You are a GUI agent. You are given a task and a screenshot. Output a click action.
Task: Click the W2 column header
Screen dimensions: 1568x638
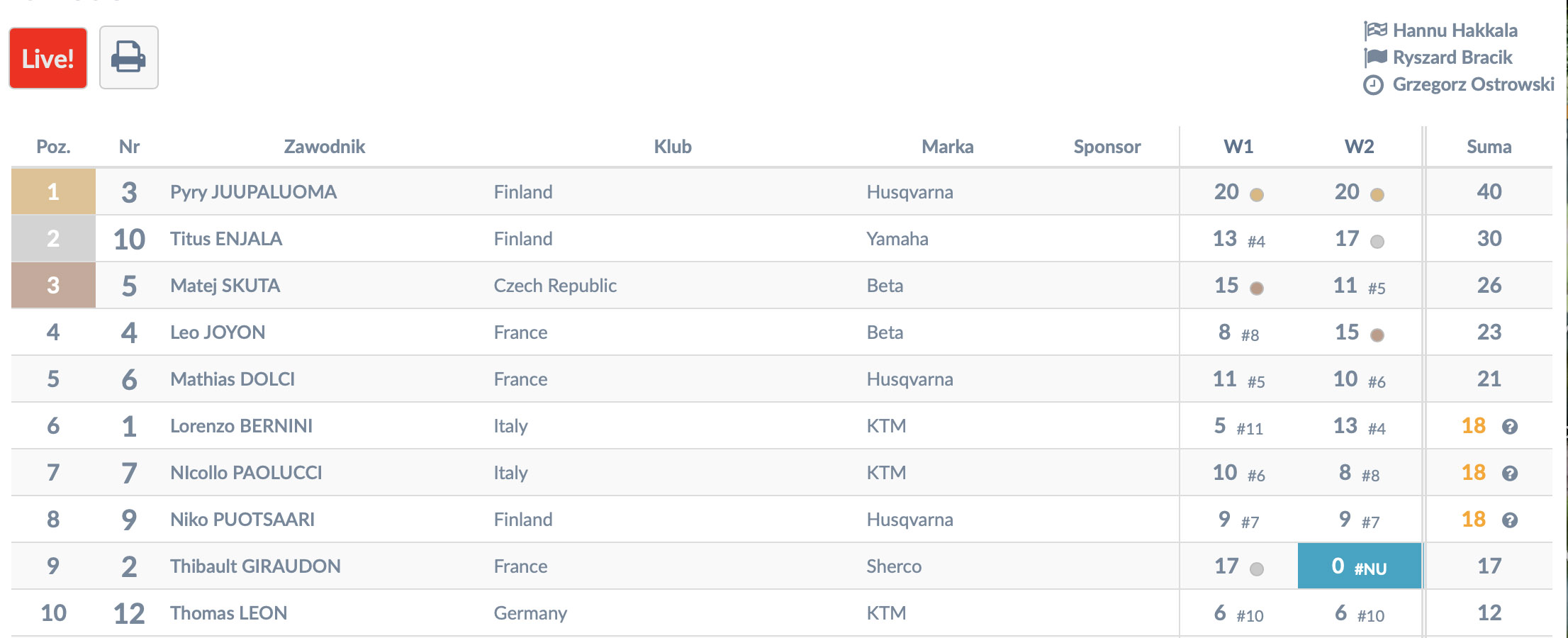pos(1359,147)
